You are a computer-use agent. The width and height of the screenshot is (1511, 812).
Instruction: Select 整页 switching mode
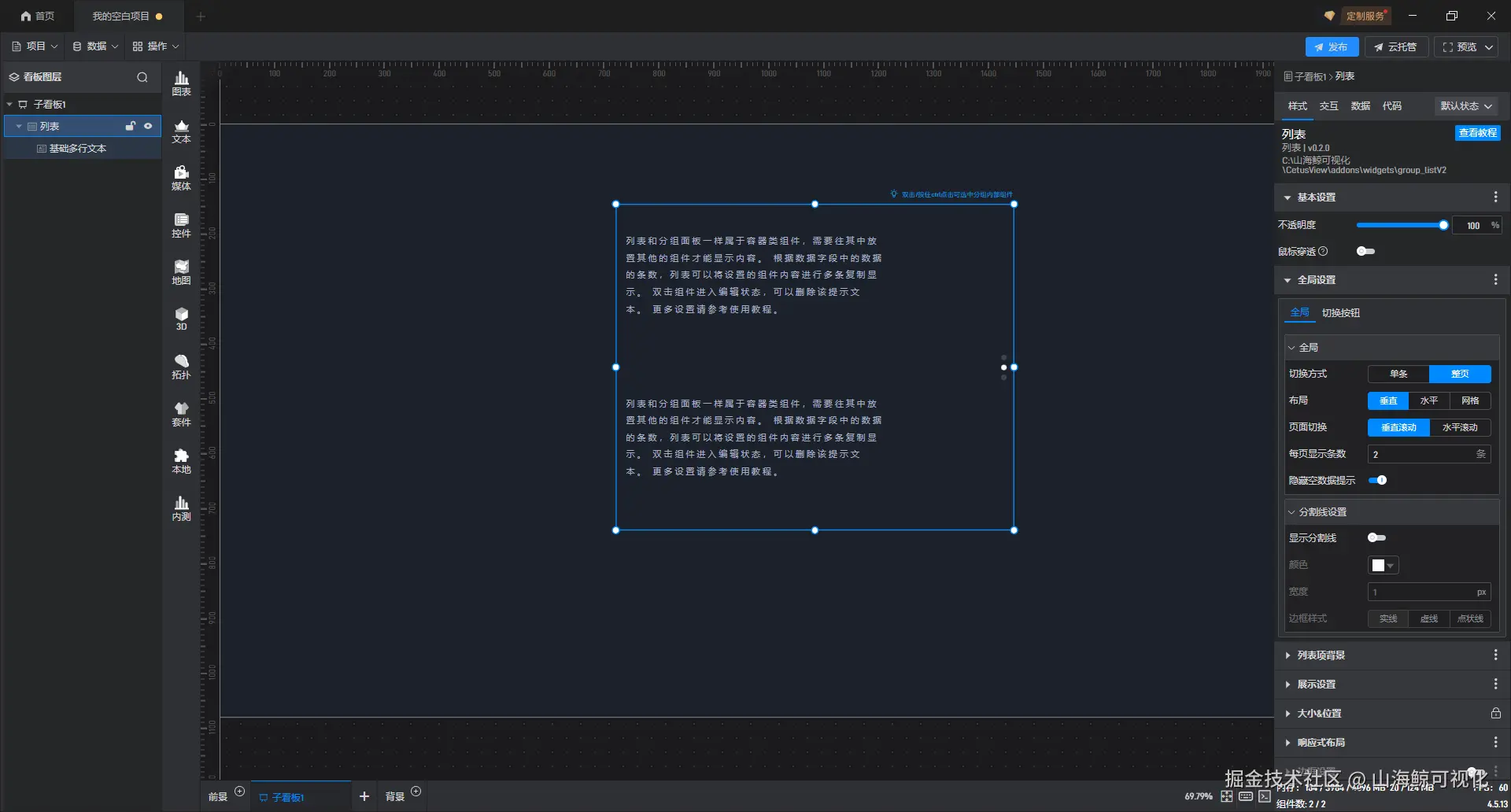click(1460, 375)
